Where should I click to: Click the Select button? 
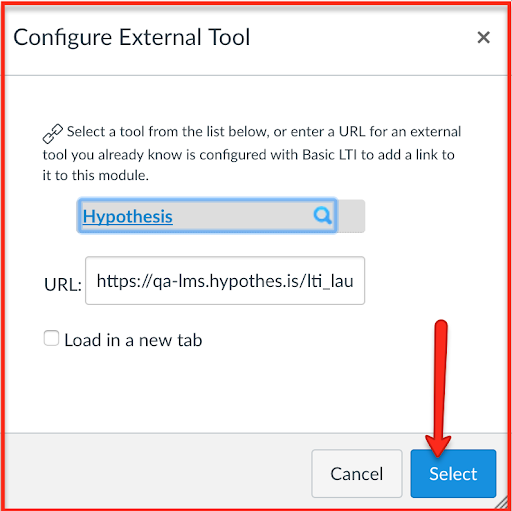pos(453,473)
